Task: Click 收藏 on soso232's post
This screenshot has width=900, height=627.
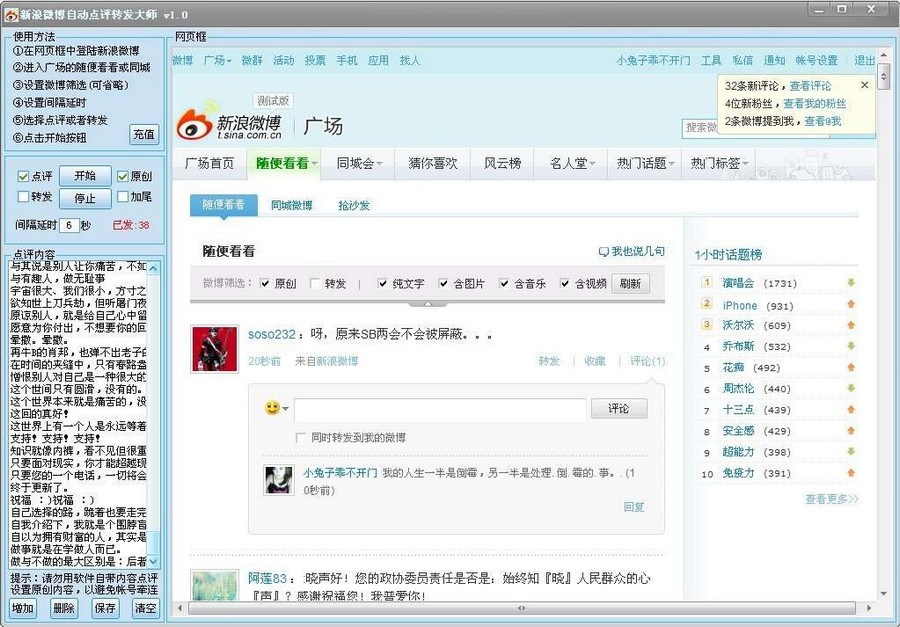Action: click(595, 361)
